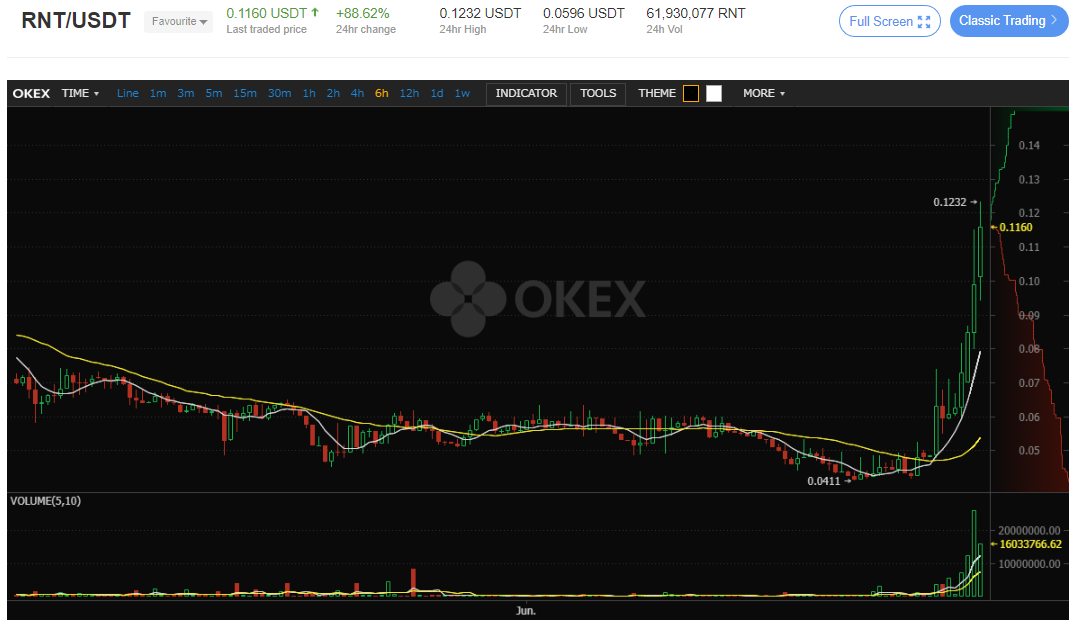Switch to Classic Trading
The height and width of the screenshot is (625, 1074).
[x=1008, y=21]
